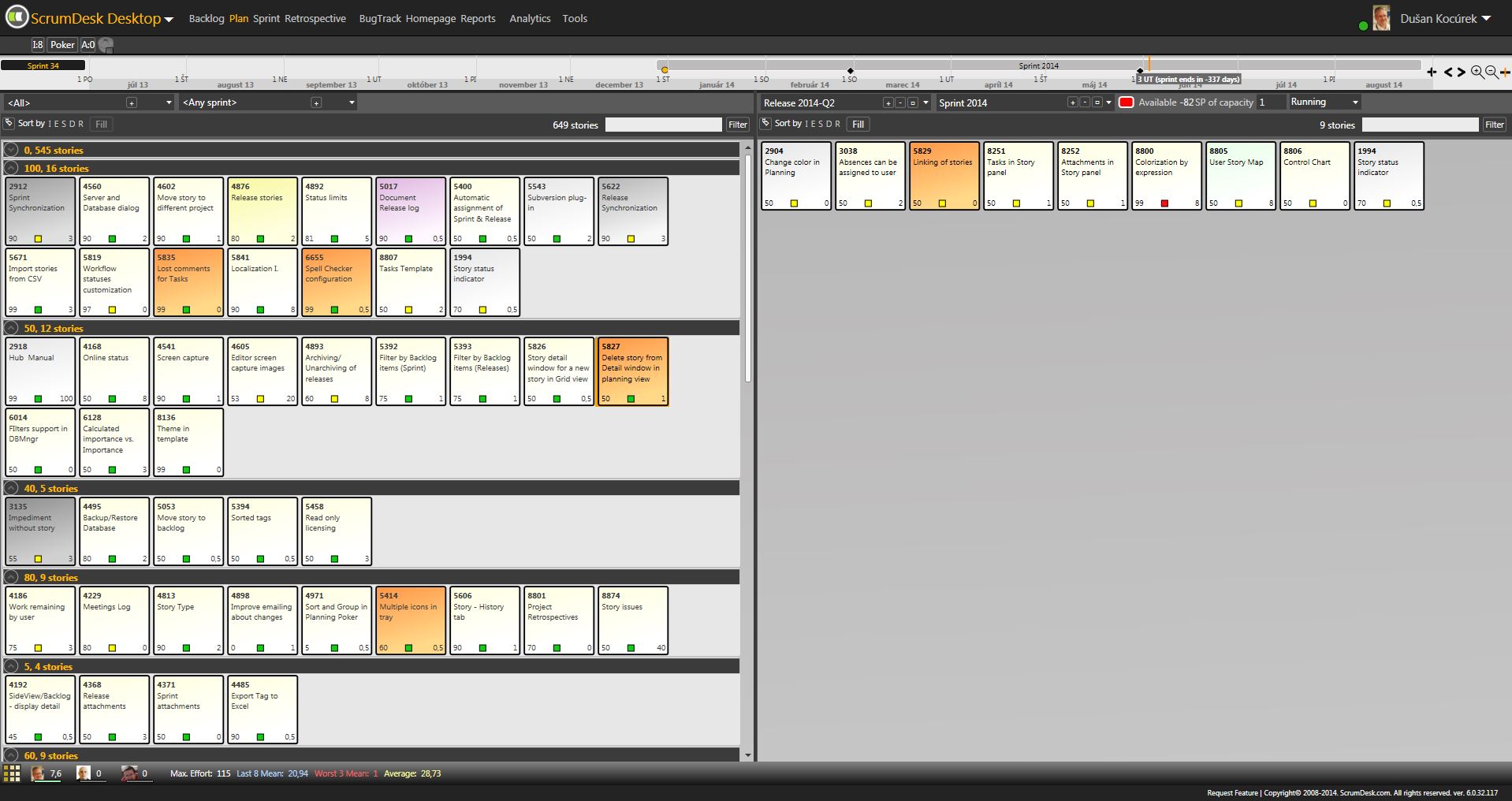Click the red capacity indicator swatch

pos(1126,102)
